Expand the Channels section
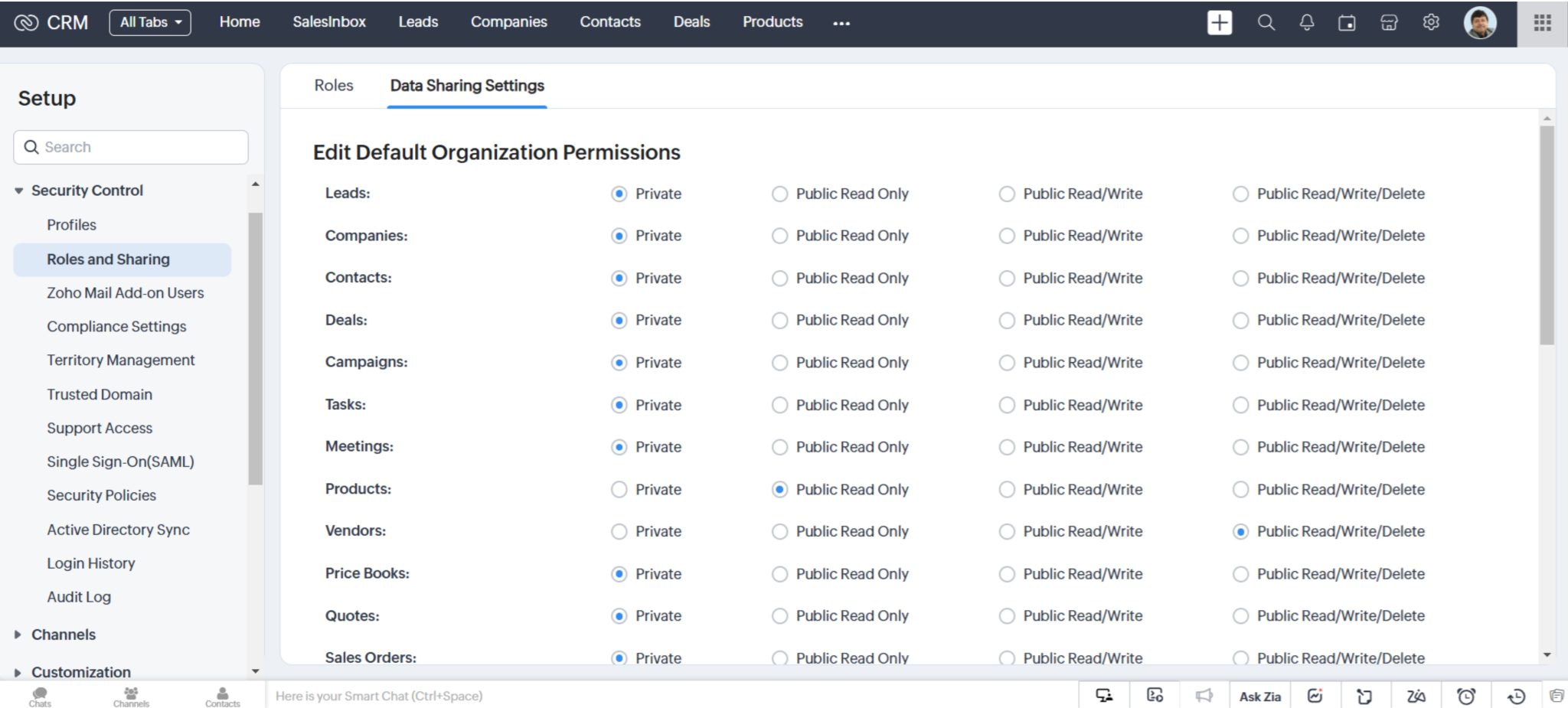 [x=63, y=634]
